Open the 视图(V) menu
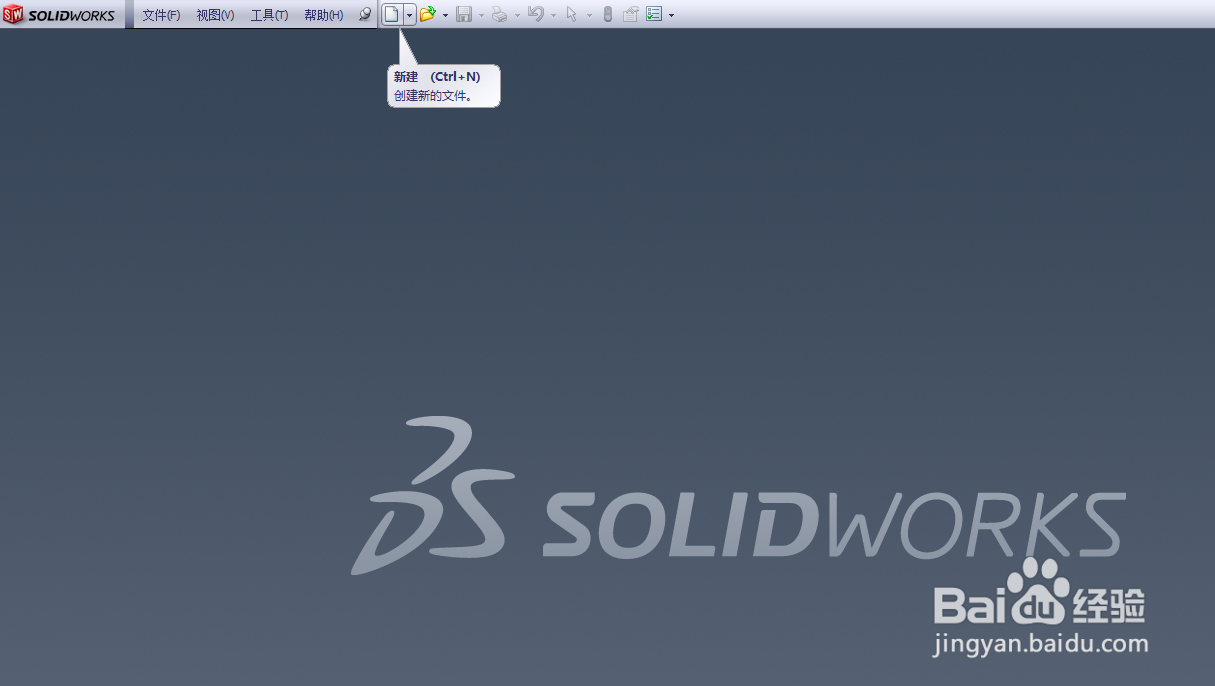The height and width of the screenshot is (686, 1215). click(x=215, y=15)
